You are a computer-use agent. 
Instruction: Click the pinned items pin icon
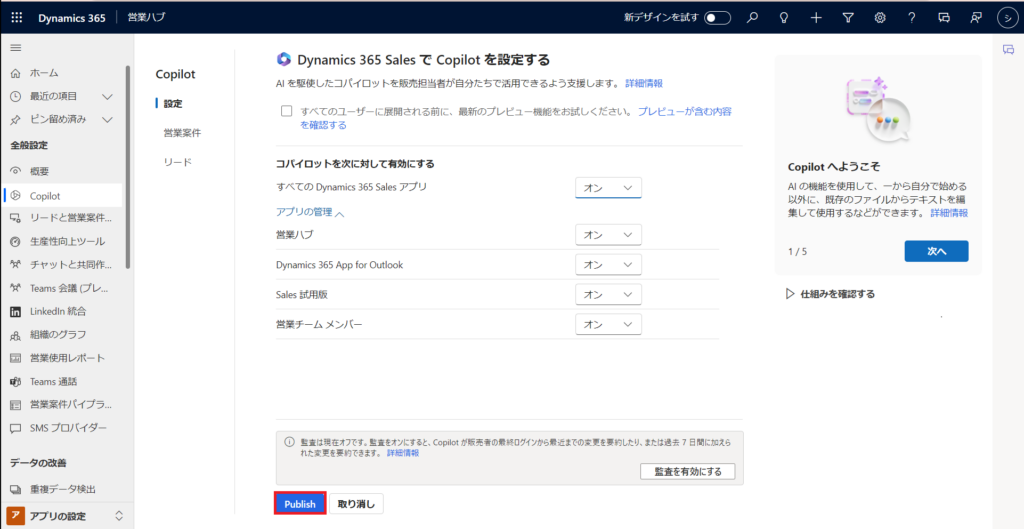(16, 120)
